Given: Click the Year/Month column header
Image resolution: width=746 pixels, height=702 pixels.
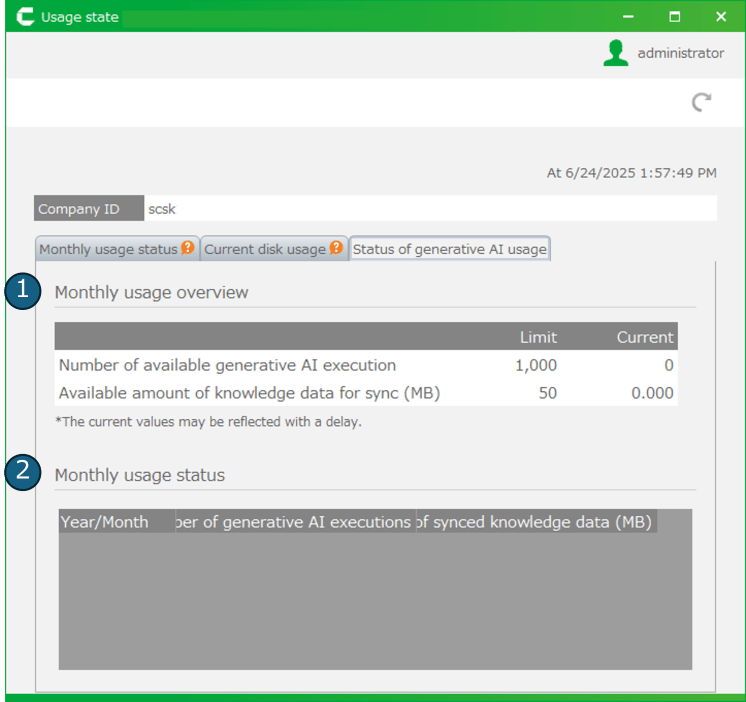Looking at the screenshot, I should (x=104, y=522).
